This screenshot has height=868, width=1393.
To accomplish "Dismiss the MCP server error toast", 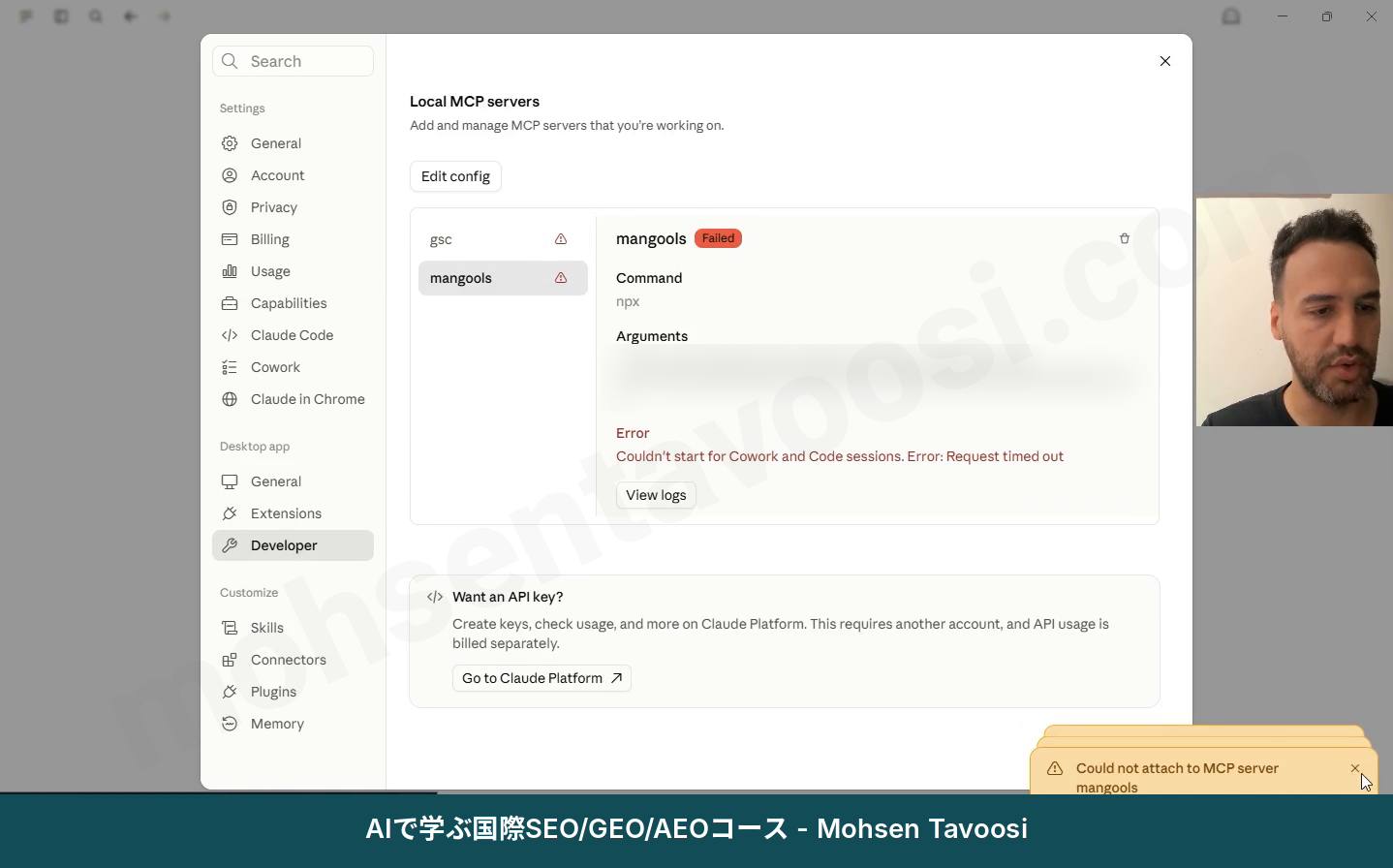I will (1355, 768).
